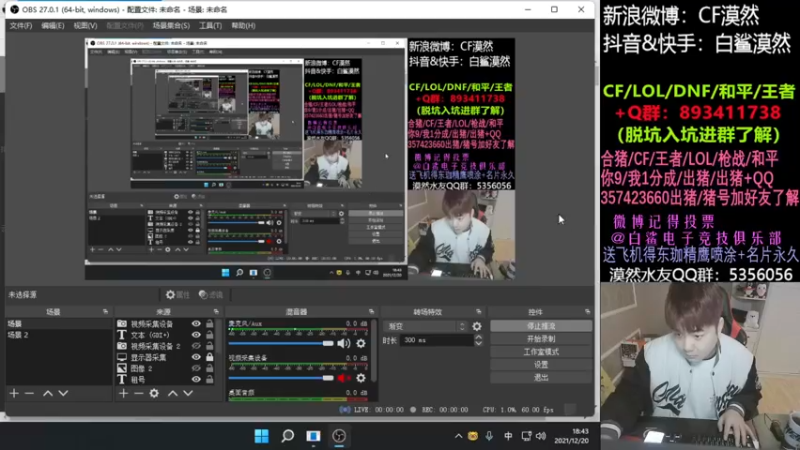Undock the 混音器 panel via header icon

click(x=371, y=311)
